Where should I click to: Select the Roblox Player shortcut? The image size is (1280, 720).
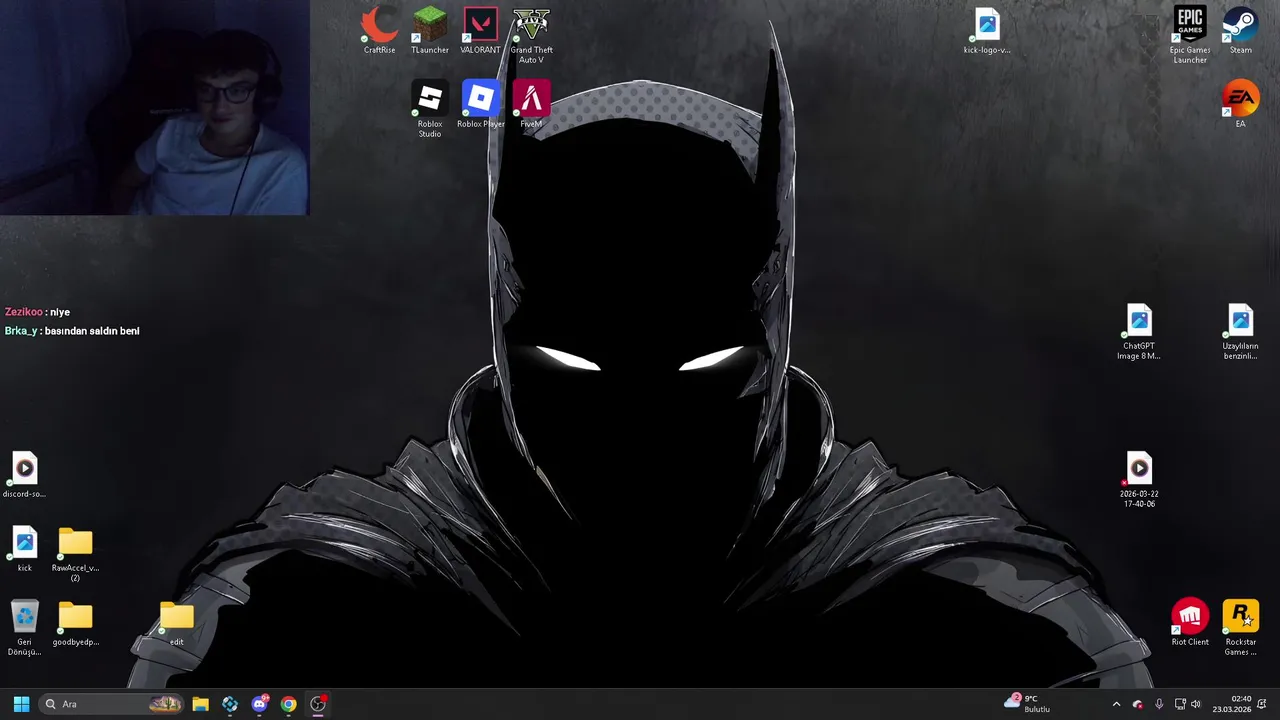(x=480, y=105)
